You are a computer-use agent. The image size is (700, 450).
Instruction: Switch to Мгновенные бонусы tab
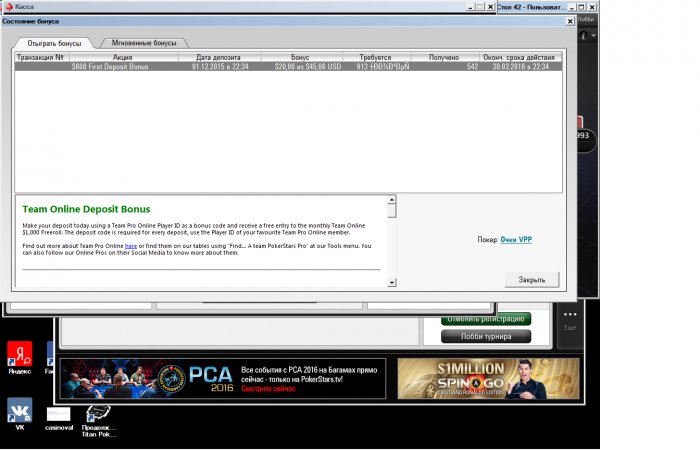click(144, 43)
